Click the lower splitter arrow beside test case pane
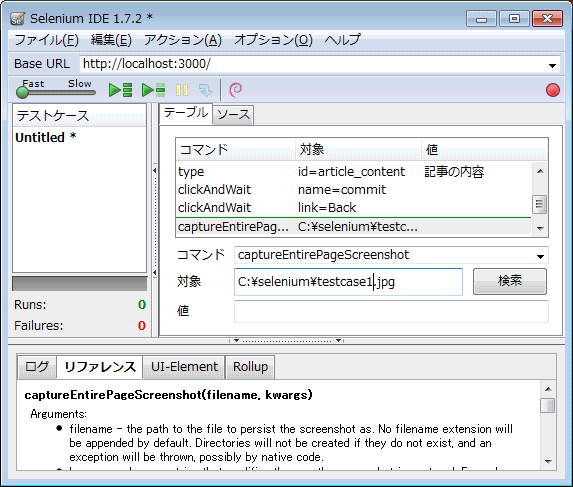This screenshot has height=487, width=573. coord(155,273)
